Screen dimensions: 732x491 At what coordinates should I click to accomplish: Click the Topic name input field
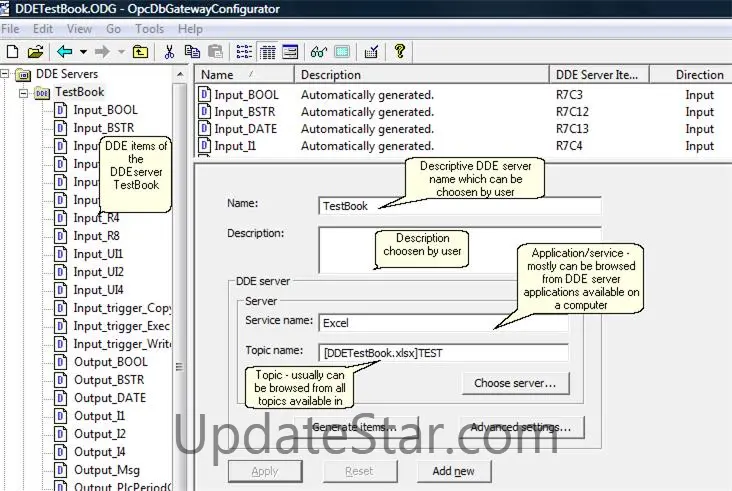[x=443, y=353]
